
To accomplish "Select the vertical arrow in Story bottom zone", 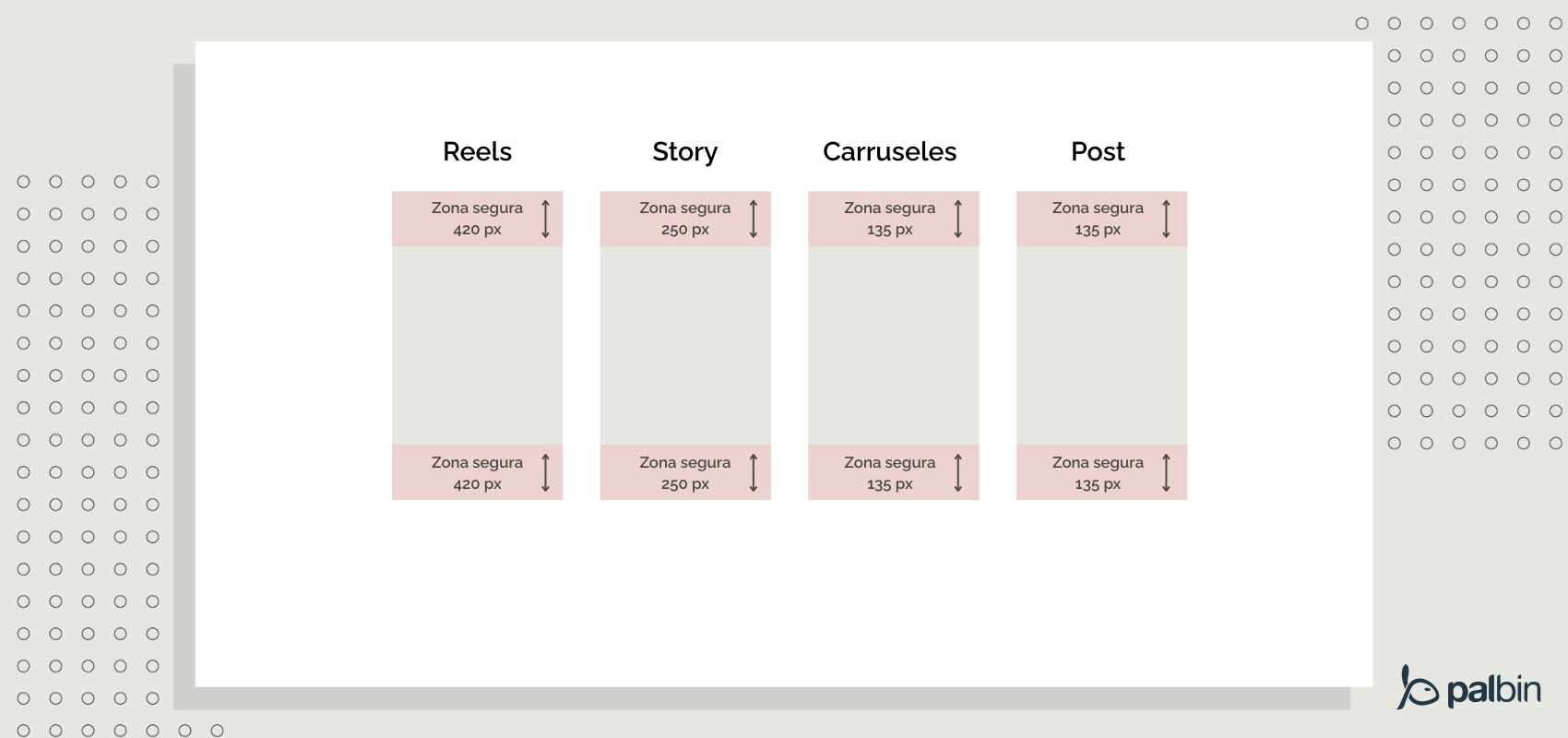I will 754,472.
